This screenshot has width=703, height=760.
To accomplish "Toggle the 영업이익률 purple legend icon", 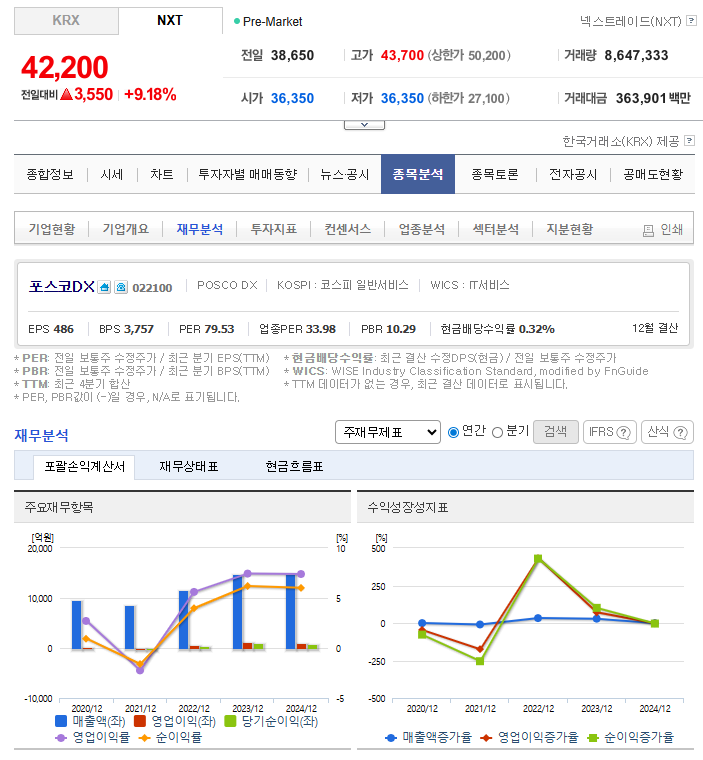I will [61, 738].
